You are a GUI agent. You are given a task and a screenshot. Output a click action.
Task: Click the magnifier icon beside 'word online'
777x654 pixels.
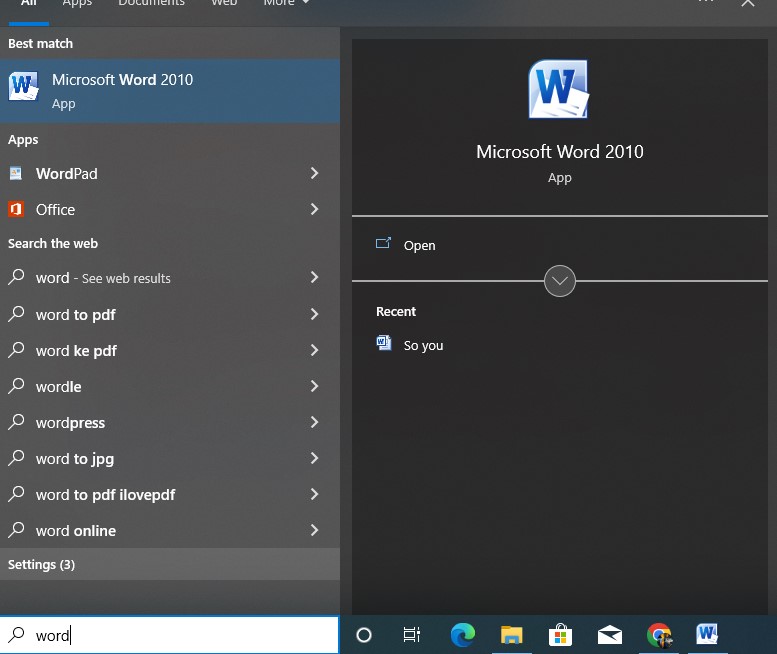(x=16, y=530)
